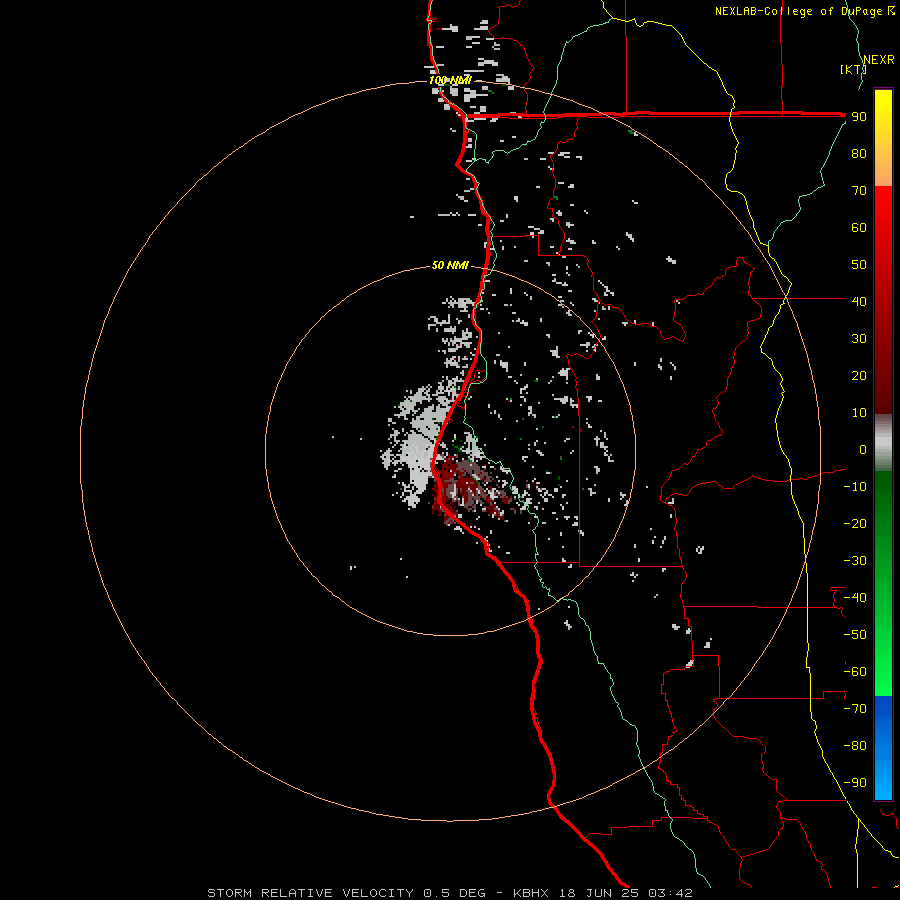This screenshot has height=900, width=900.
Task: Click the 10 value on the velocity scale
Action: [x=859, y=413]
